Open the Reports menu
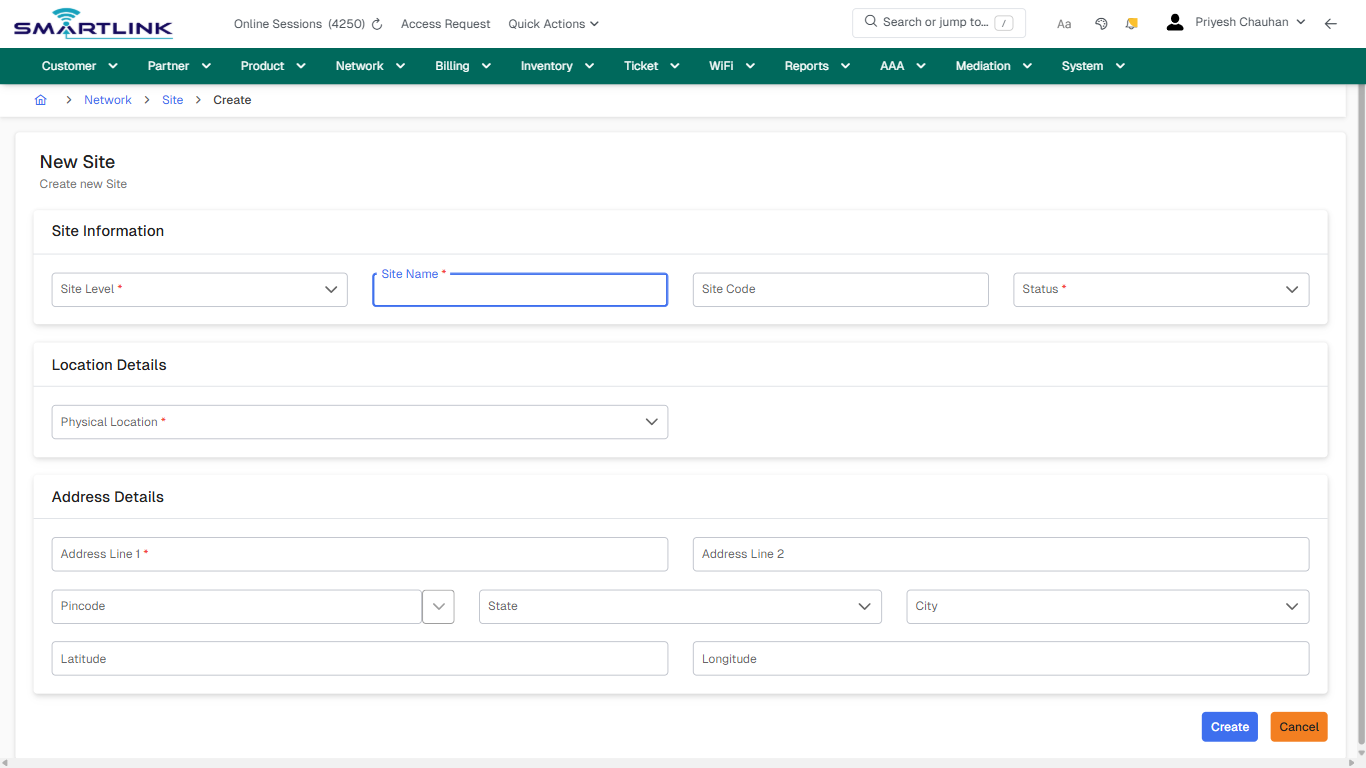1366x768 pixels. [x=816, y=65]
